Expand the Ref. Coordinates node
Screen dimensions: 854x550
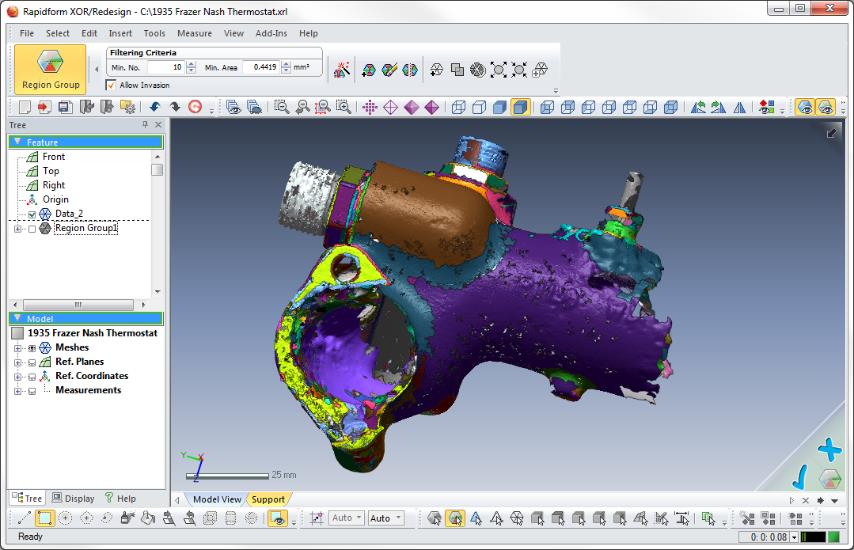point(18,377)
